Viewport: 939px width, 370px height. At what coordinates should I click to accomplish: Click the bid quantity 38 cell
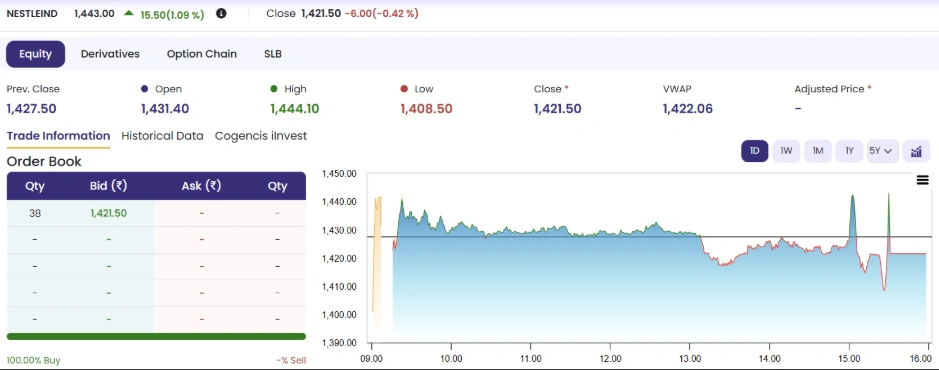point(35,213)
